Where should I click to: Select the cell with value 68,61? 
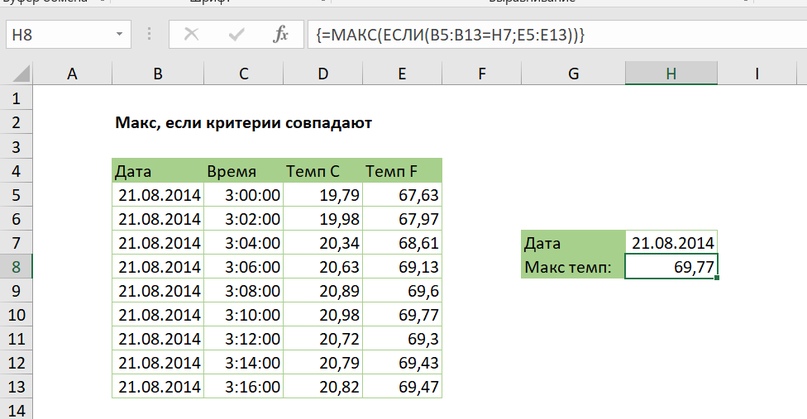[402, 242]
